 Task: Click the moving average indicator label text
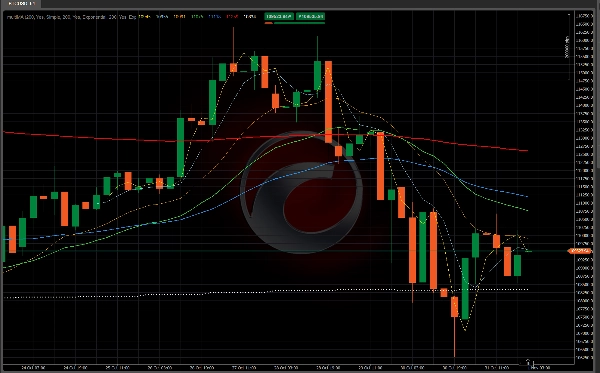click(x=71, y=17)
